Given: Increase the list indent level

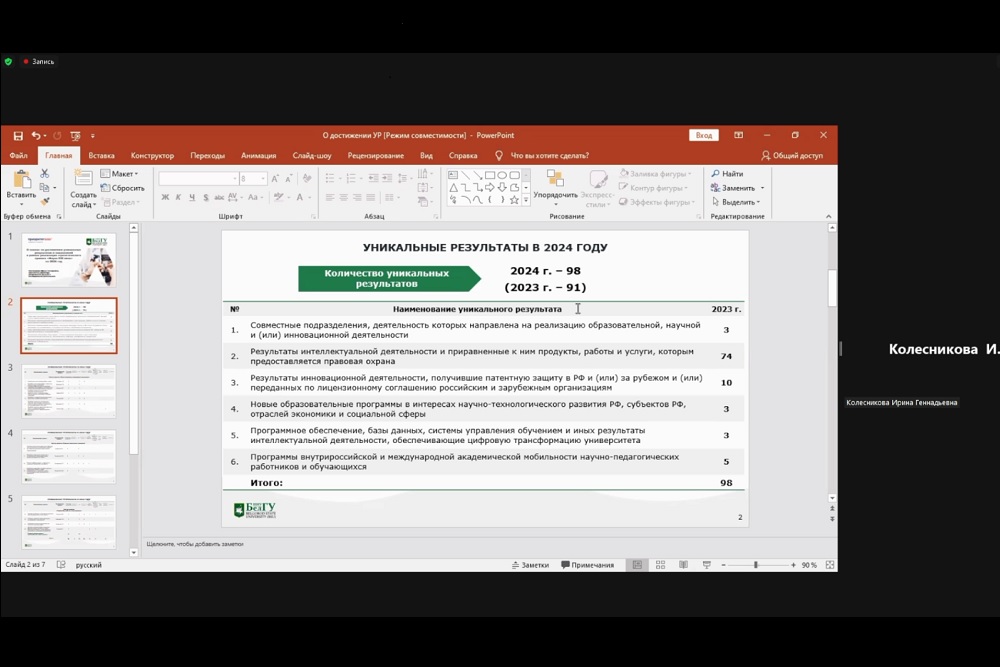Looking at the screenshot, I should (x=386, y=179).
